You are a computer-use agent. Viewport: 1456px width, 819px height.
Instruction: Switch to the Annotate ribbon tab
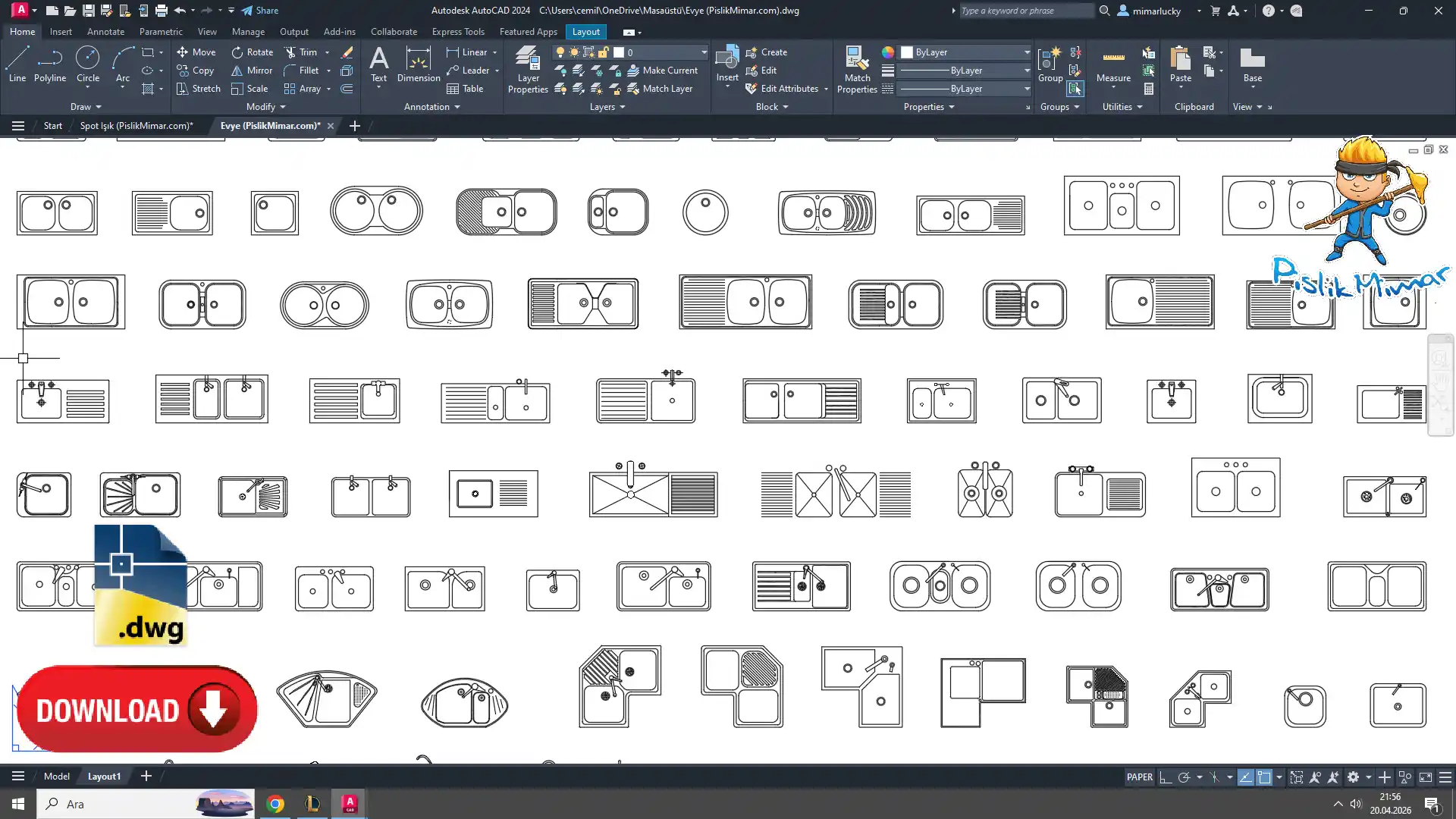click(105, 32)
